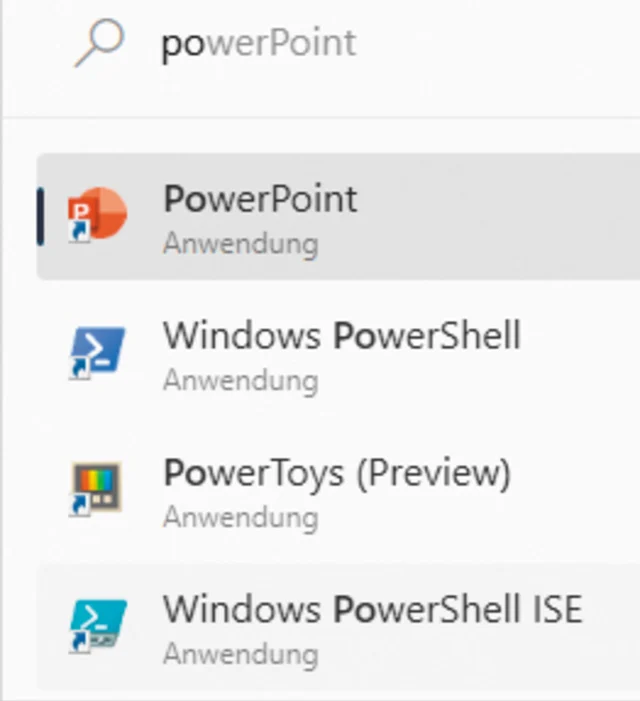Image resolution: width=640 pixels, height=701 pixels.
Task: Click Anwendung label under Windows PowerShell
Action: 240,380
